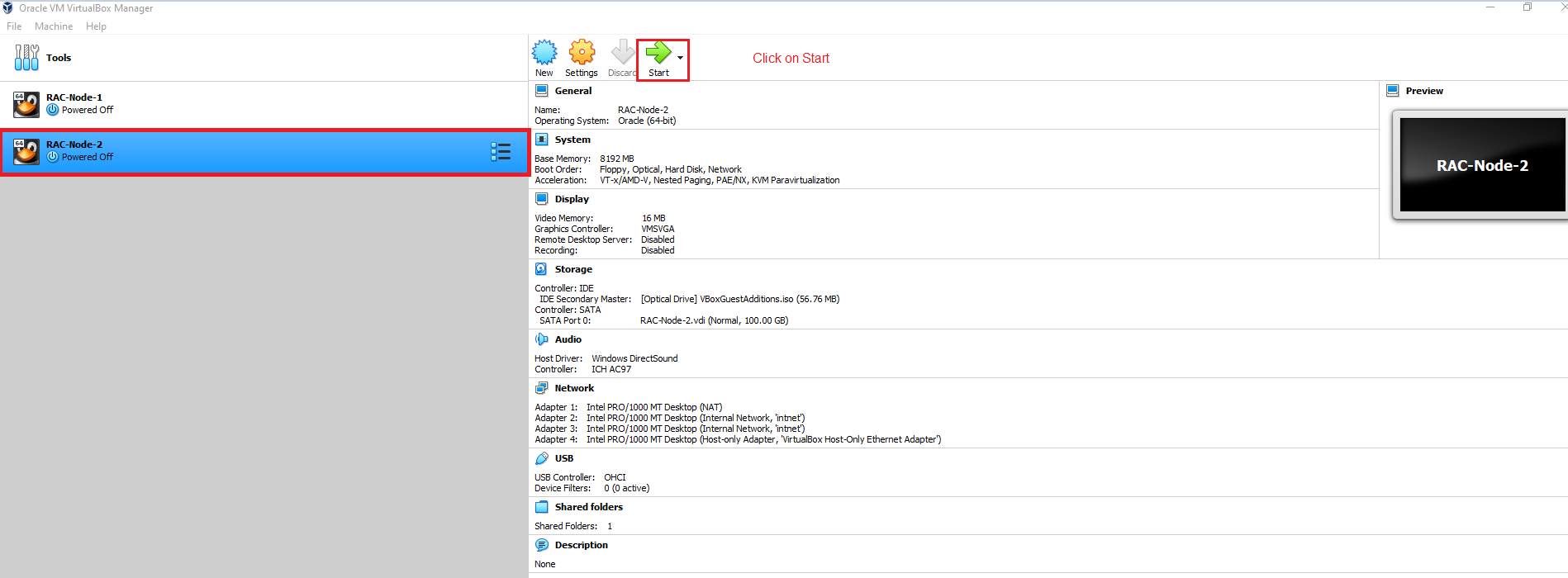Open the Description section header

pyautogui.click(x=582, y=545)
